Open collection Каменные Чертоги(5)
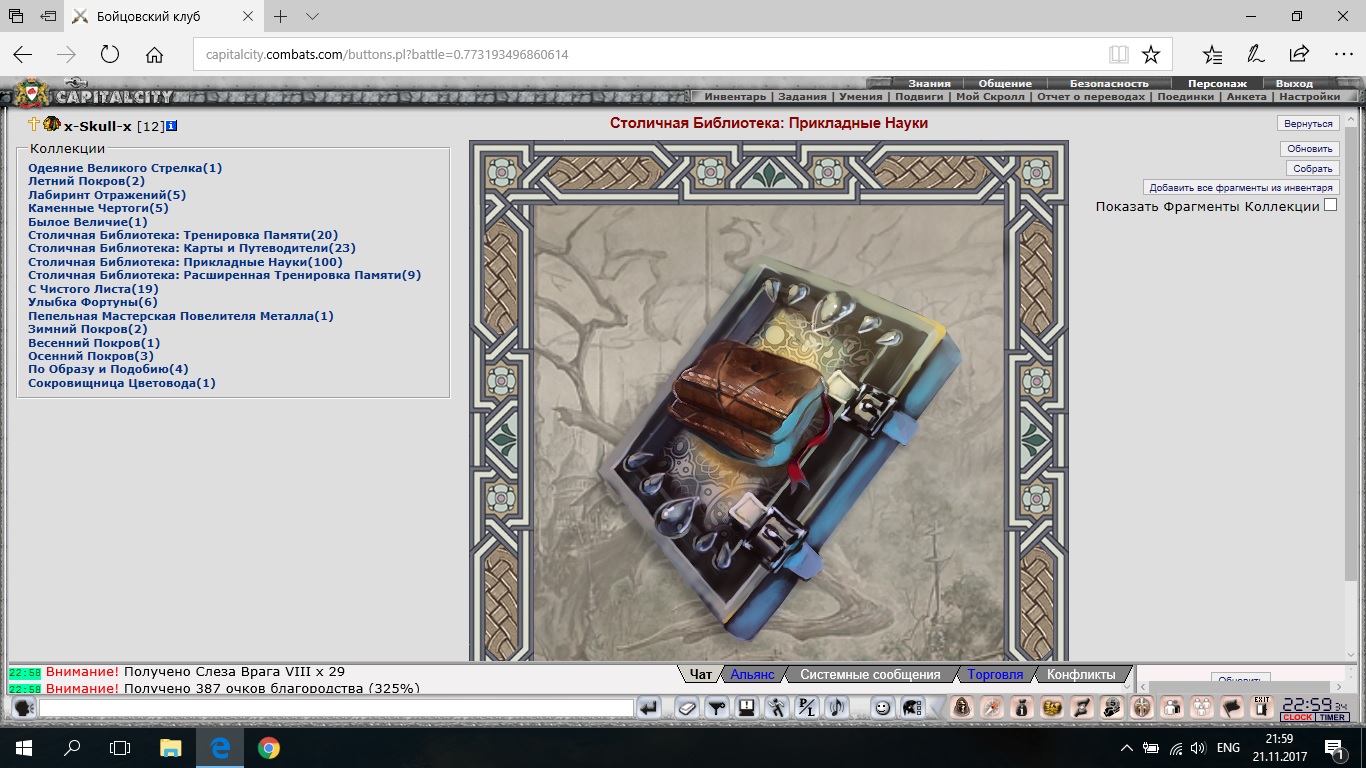This screenshot has height=768, width=1366. [x=99, y=208]
